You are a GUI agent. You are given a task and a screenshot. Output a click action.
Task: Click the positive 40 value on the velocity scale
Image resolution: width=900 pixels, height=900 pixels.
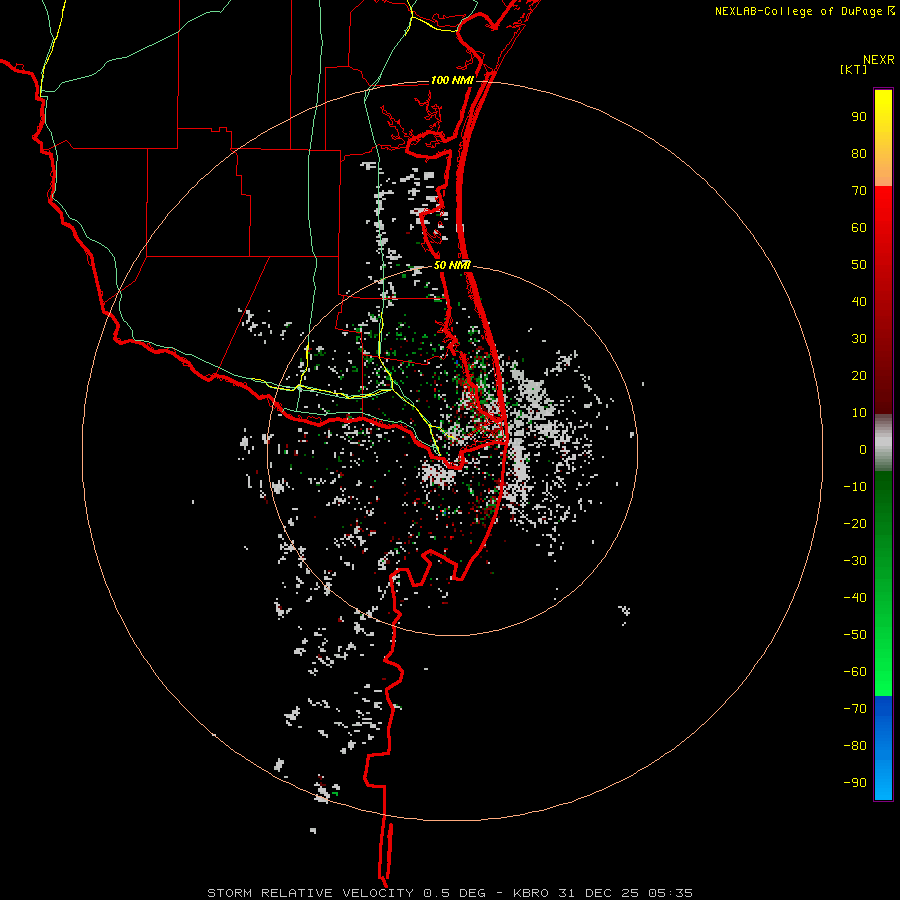click(x=859, y=301)
